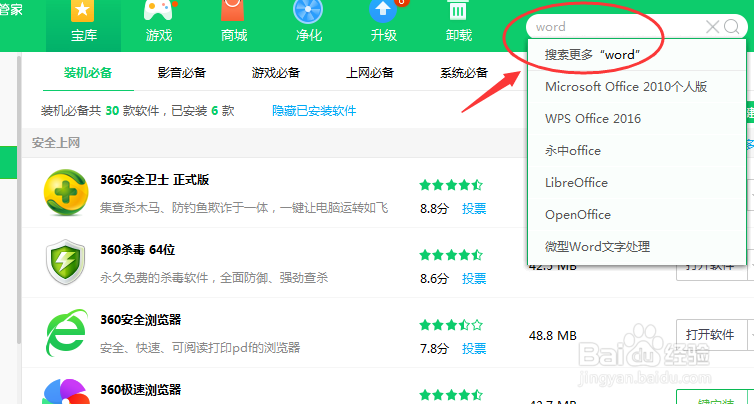Open the 卸载 trash bin section
Viewport: 754px width, 404px height.
pos(459,24)
